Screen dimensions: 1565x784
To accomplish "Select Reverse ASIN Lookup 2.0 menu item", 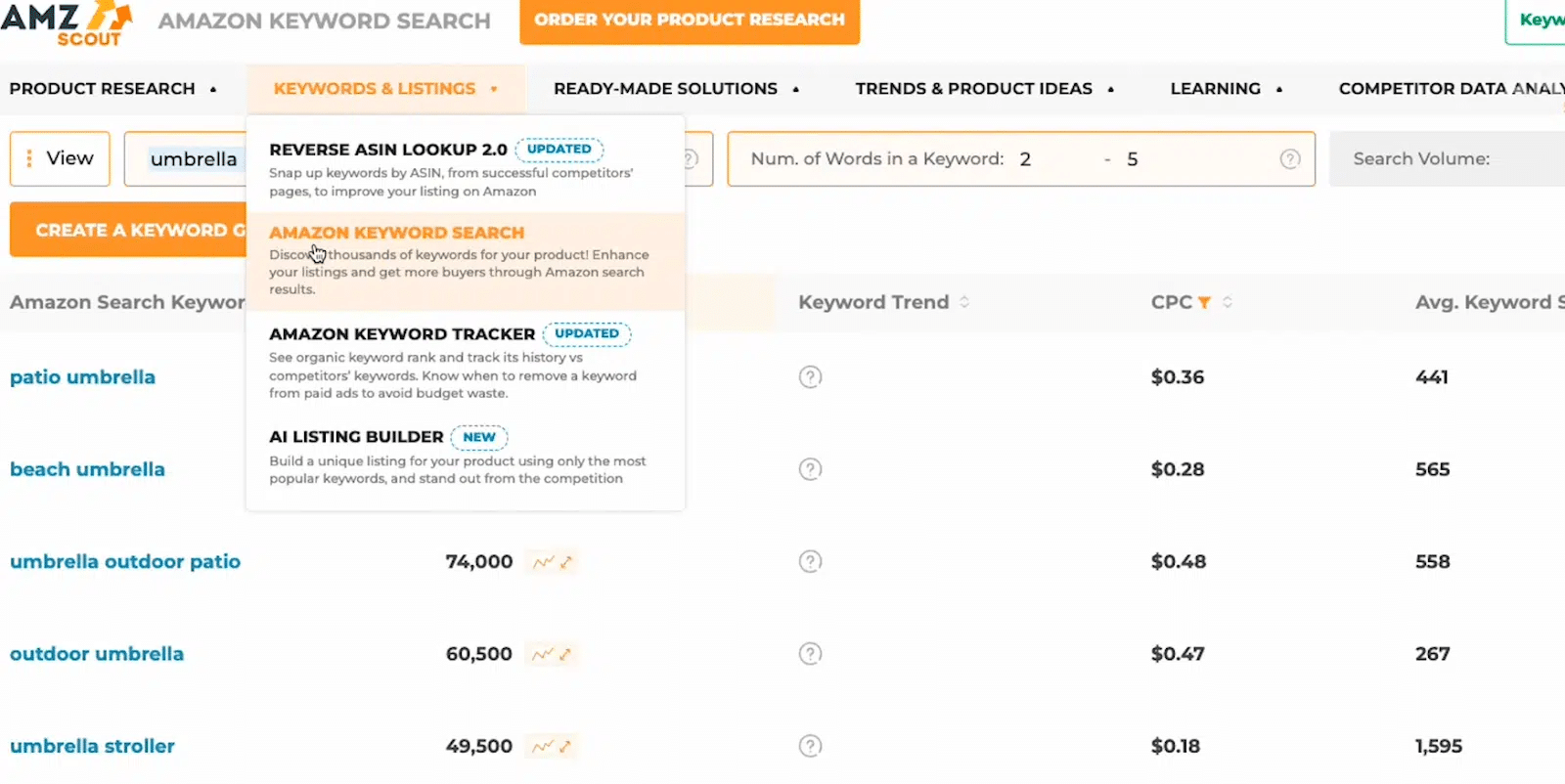I will click(x=387, y=150).
